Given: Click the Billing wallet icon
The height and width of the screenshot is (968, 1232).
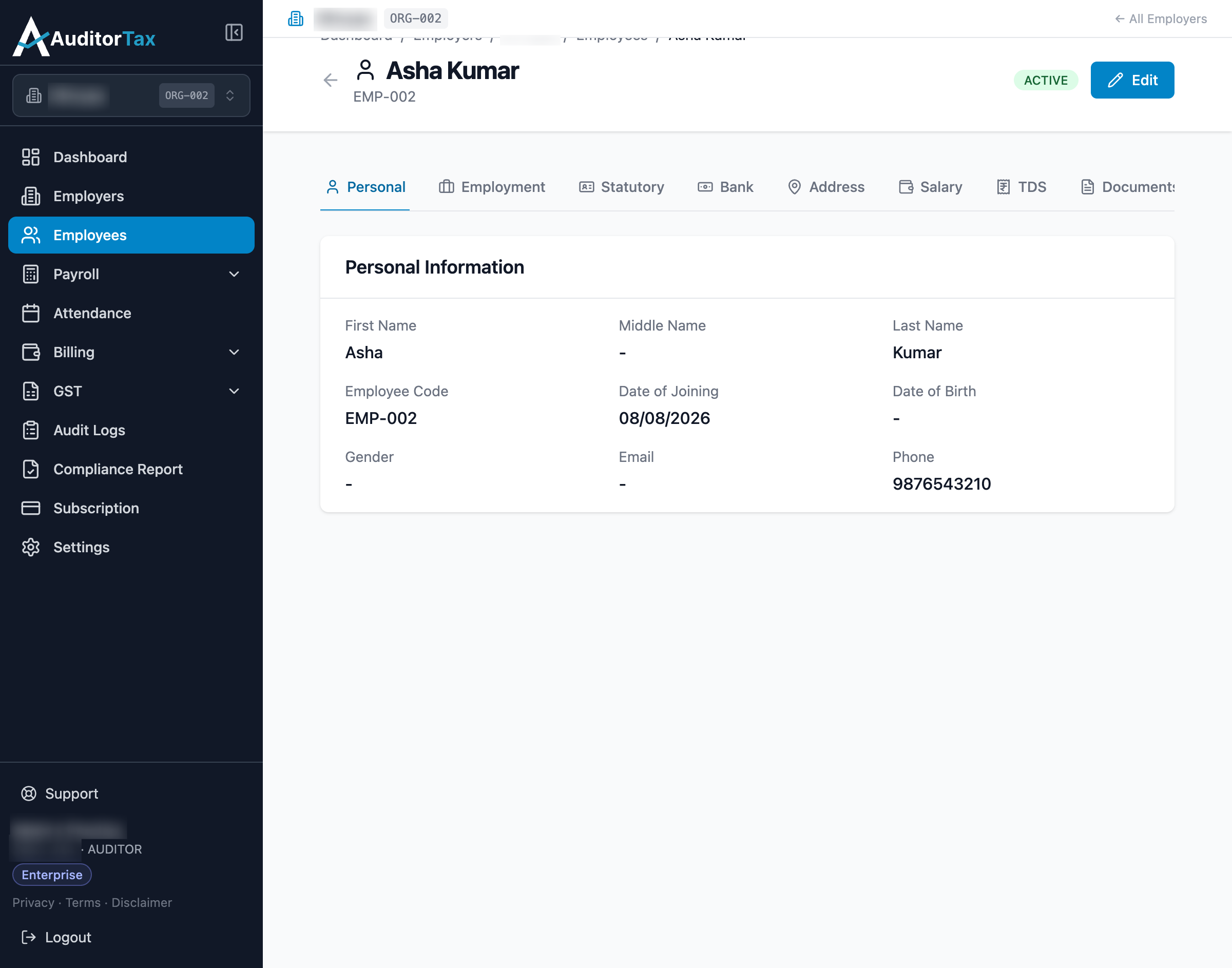Looking at the screenshot, I should click(x=31, y=352).
